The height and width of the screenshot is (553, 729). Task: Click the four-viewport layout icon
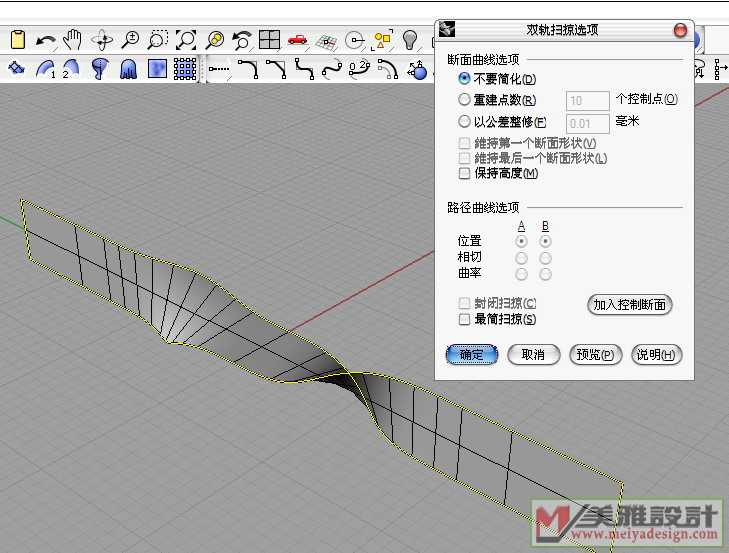(269, 40)
